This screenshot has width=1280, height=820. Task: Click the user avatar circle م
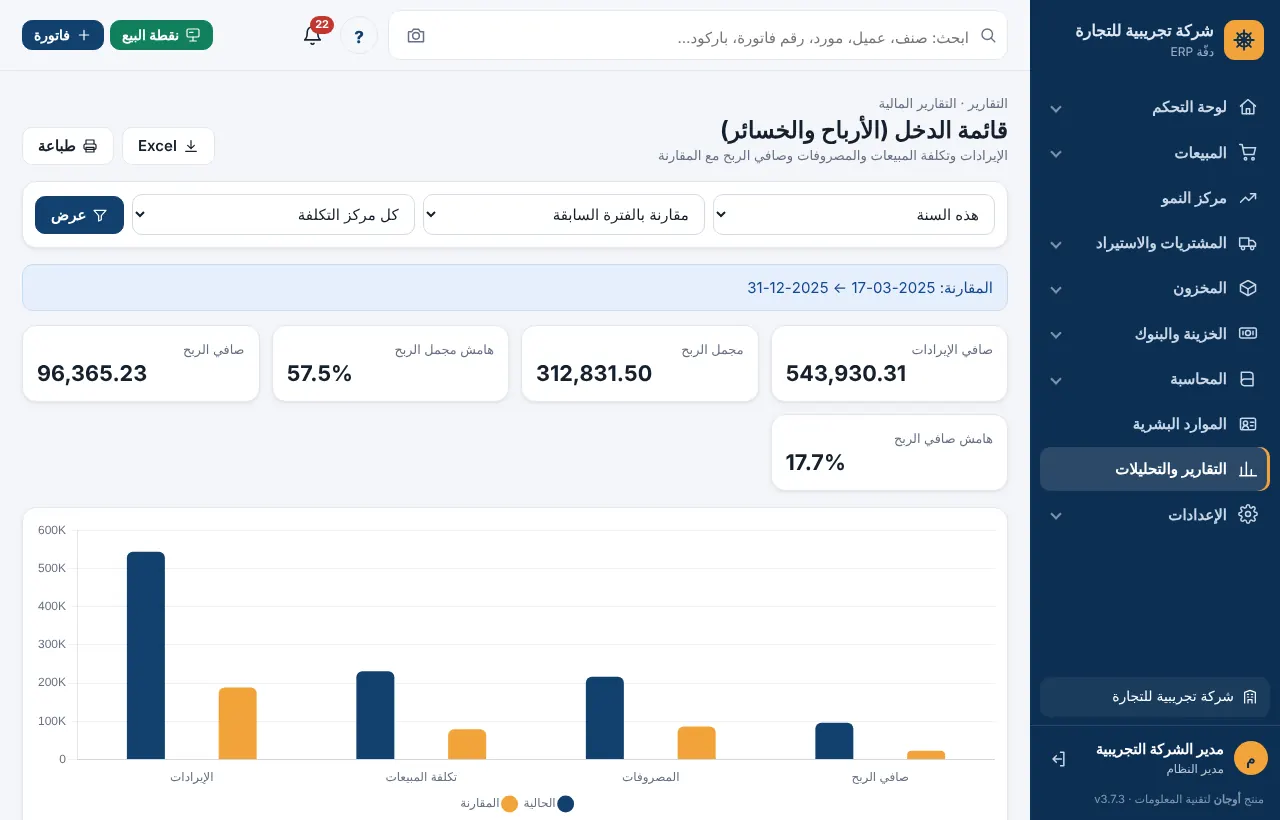point(1250,758)
